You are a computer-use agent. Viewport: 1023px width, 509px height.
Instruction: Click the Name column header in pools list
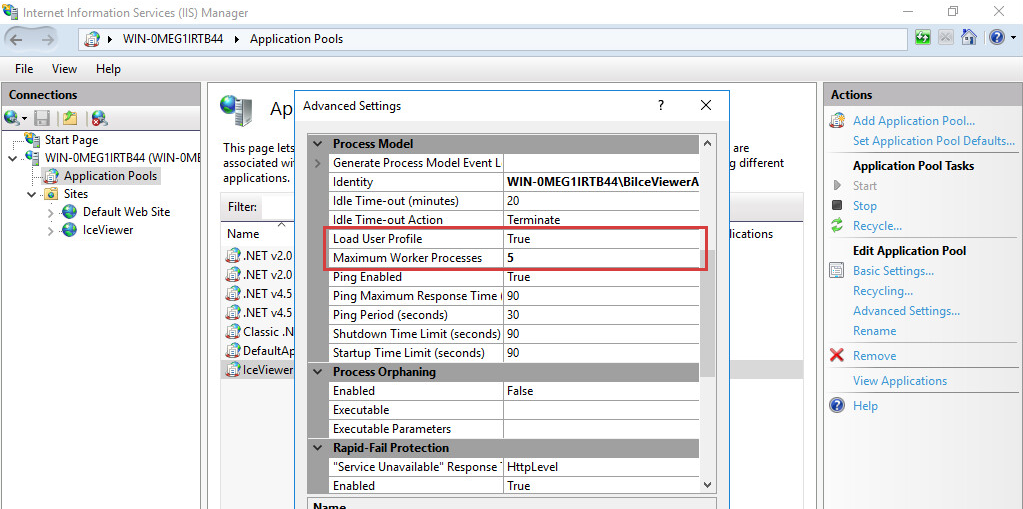pyautogui.click(x=243, y=234)
